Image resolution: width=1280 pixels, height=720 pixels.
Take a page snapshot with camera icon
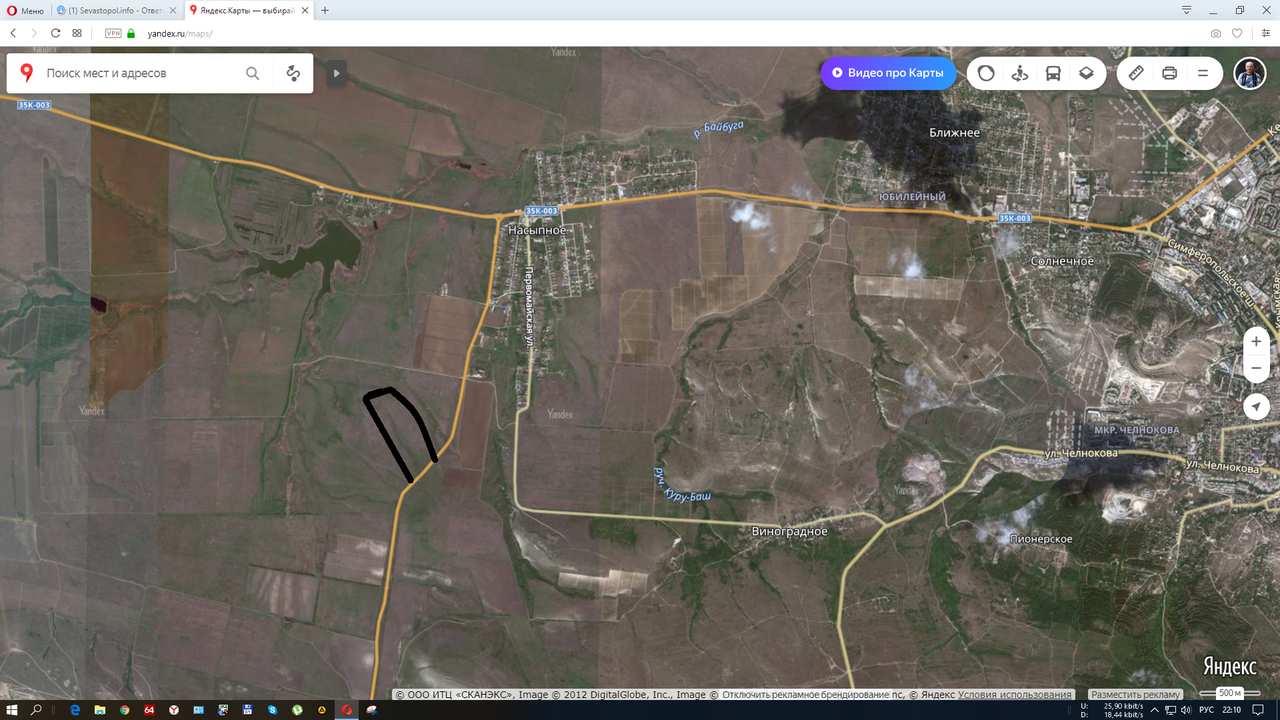click(x=1216, y=33)
